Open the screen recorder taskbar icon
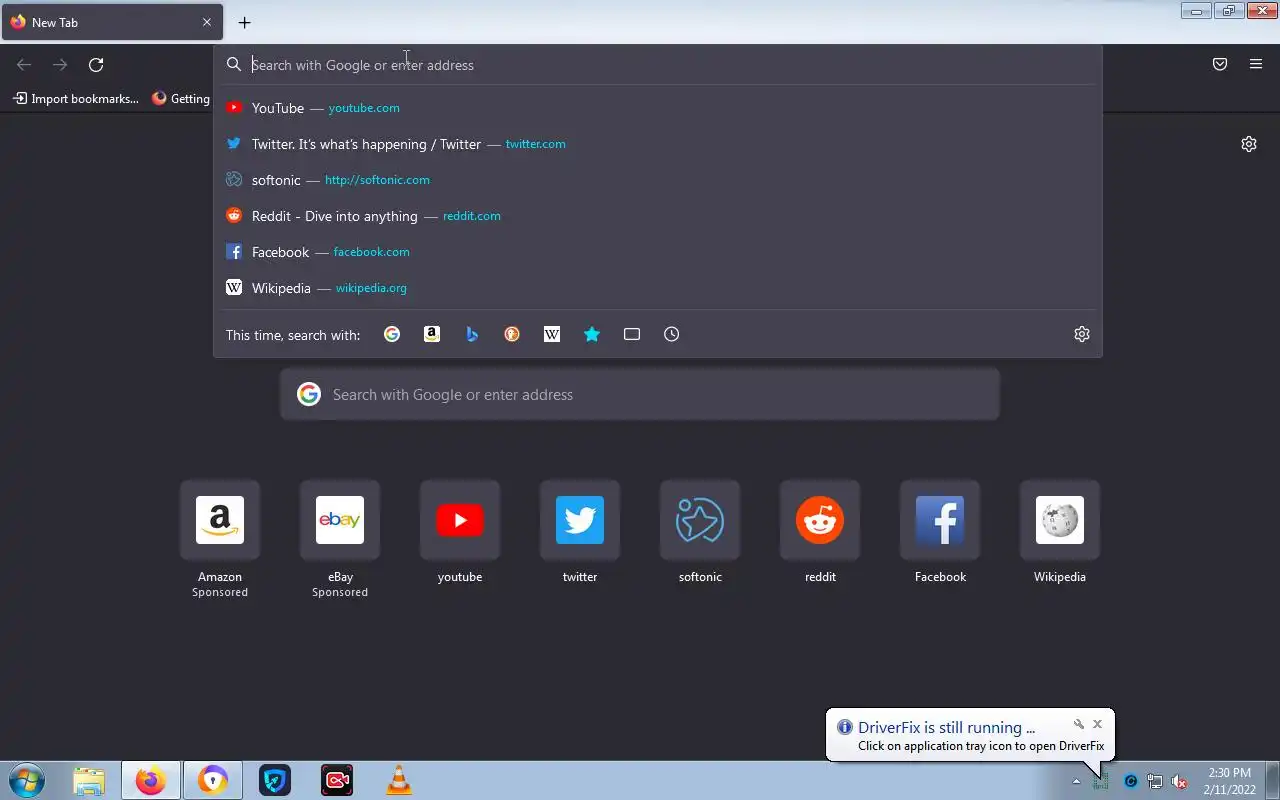Viewport: 1280px width, 800px height. point(337,780)
